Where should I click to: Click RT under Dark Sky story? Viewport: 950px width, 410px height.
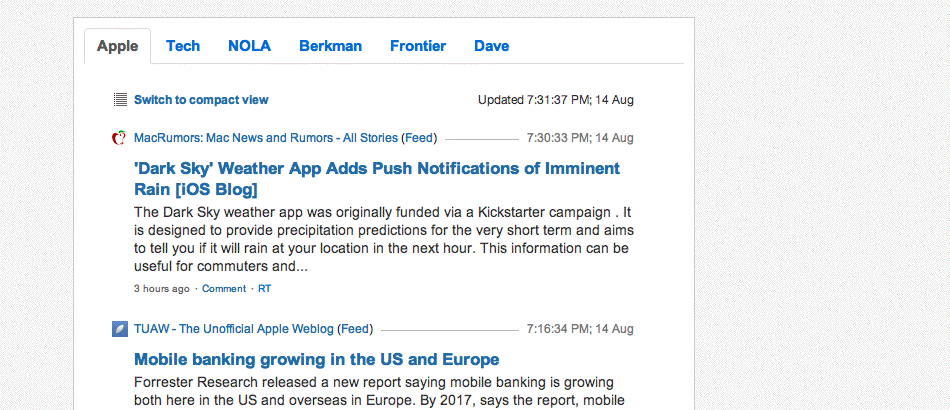[265, 289]
